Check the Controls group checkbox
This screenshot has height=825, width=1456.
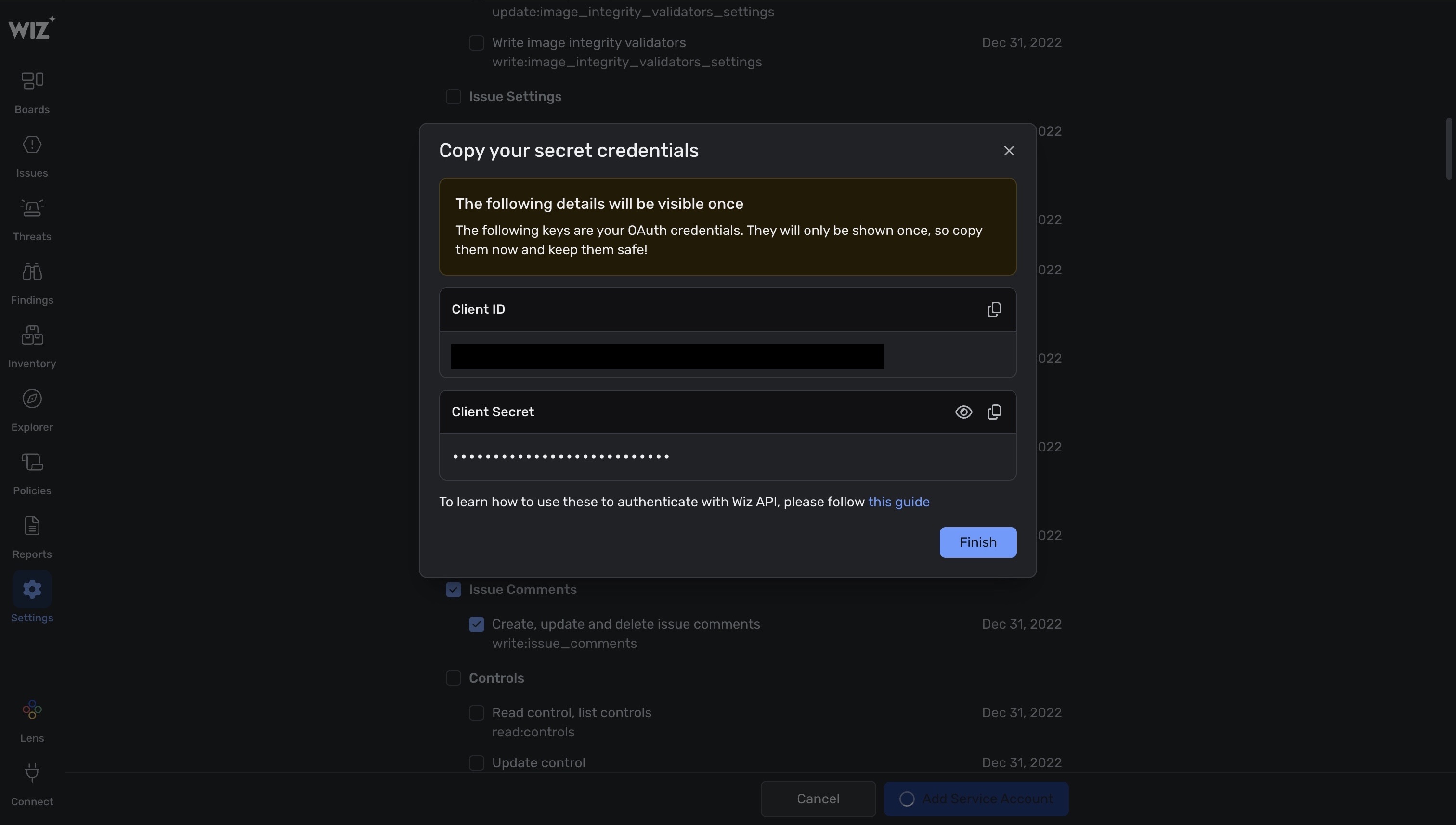(454, 678)
